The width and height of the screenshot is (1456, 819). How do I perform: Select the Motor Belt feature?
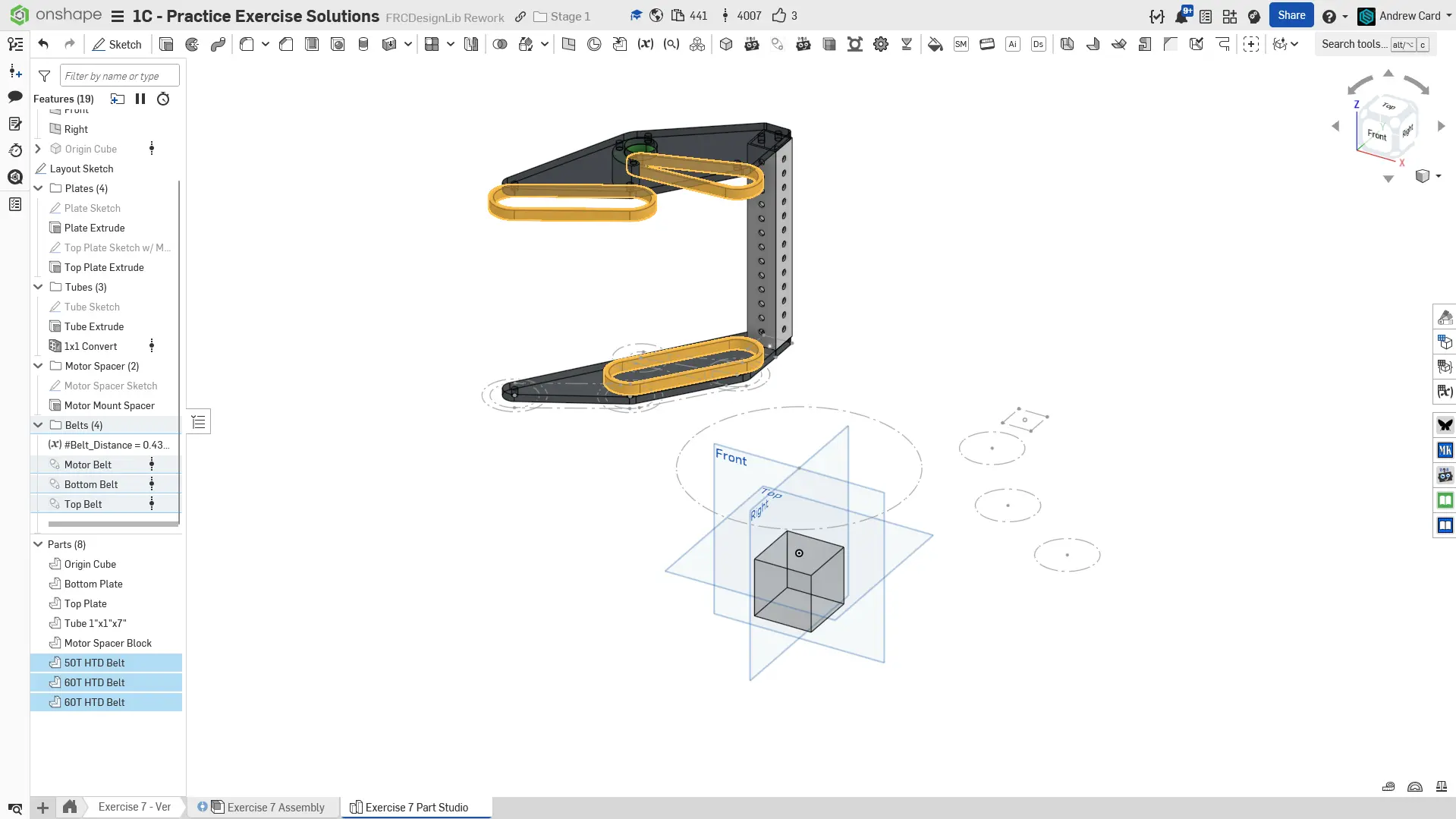tap(88, 465)
